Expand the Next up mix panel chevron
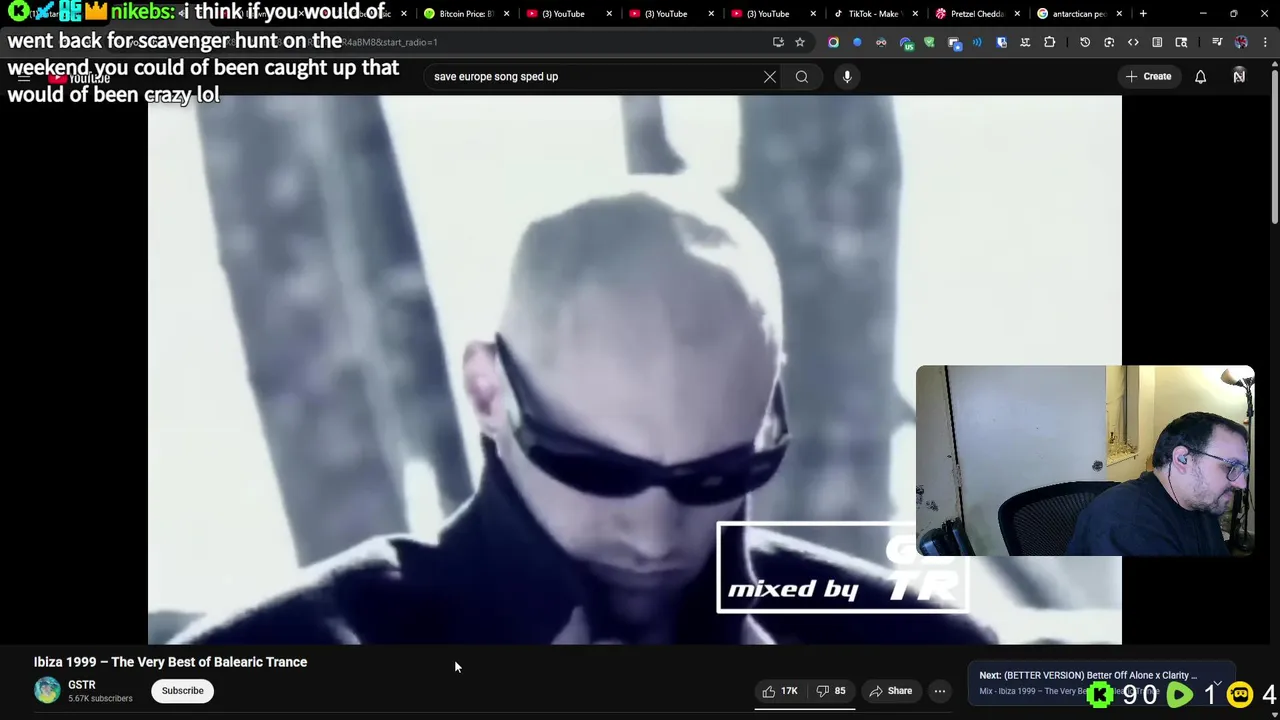This screenshot has height=720, width=1280. [x=1217, y=683]
